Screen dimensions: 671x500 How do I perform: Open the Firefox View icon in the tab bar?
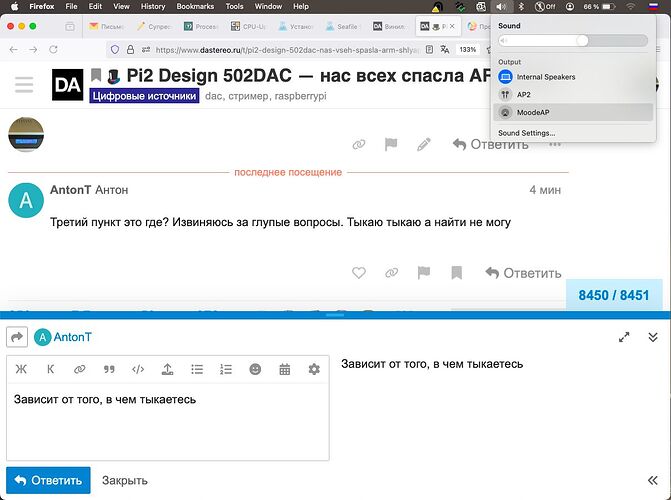70,27
